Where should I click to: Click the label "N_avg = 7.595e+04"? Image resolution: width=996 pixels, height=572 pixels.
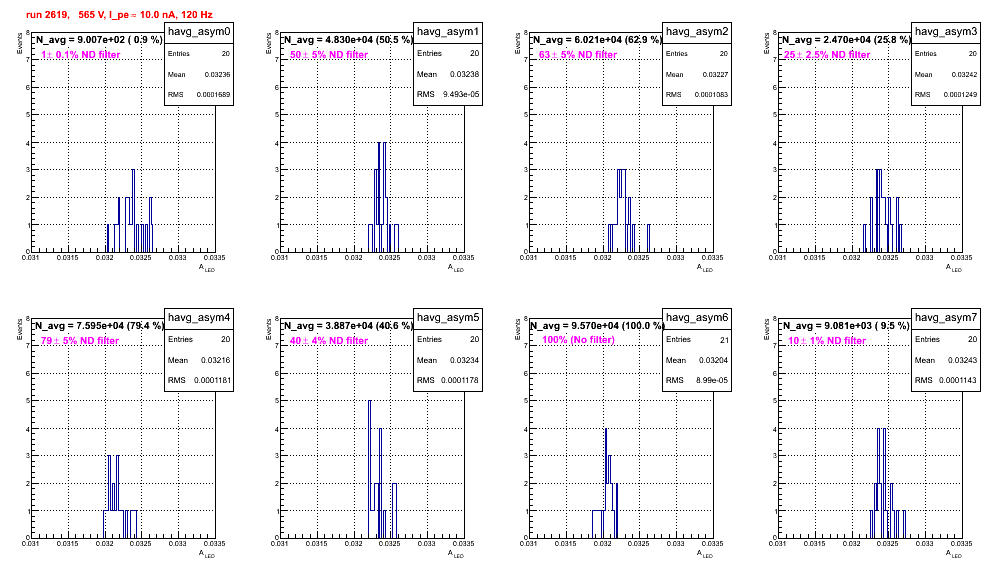pyautogui.click(x=80, y=326)
